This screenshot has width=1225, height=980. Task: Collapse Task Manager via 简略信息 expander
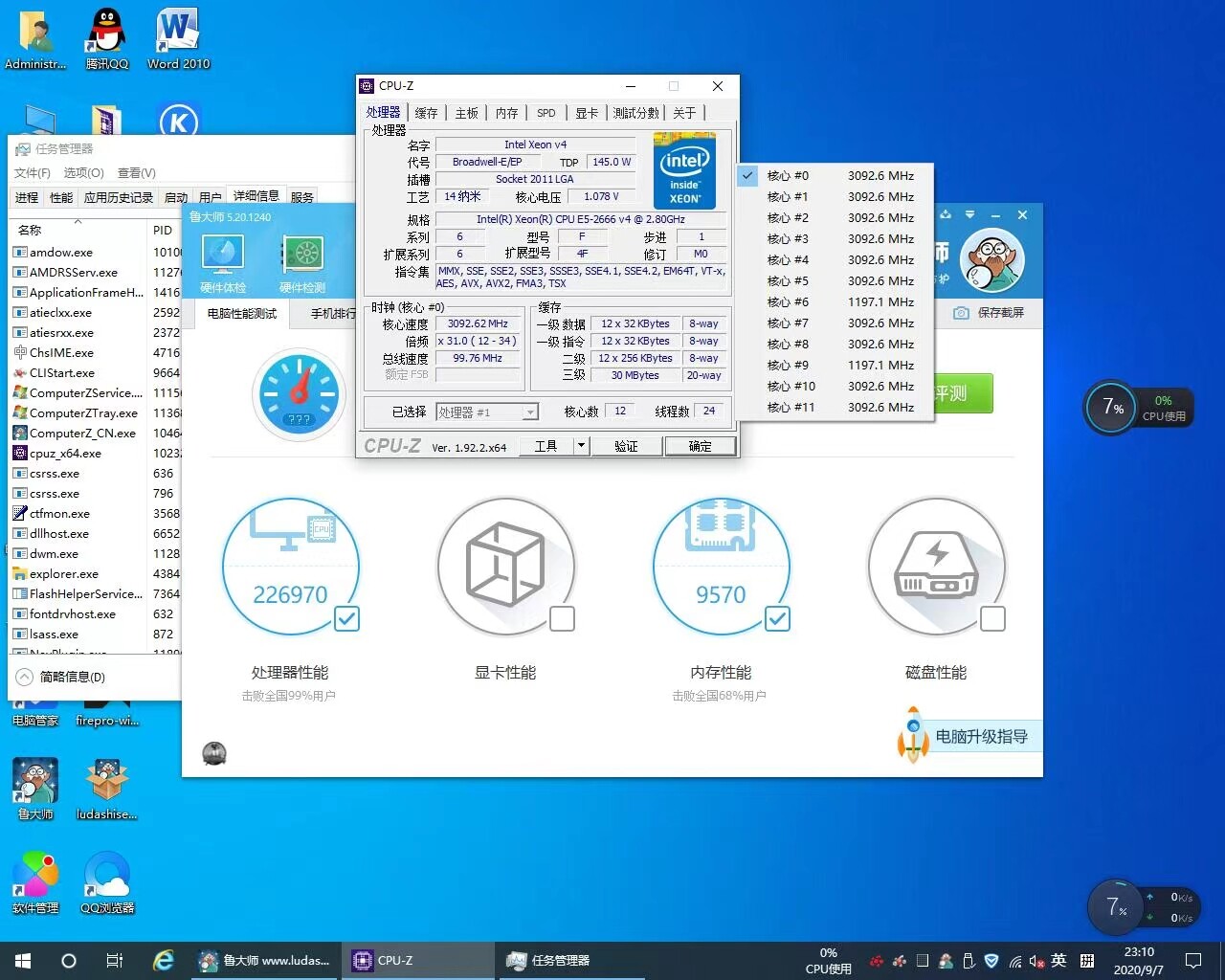coord(25,677)
